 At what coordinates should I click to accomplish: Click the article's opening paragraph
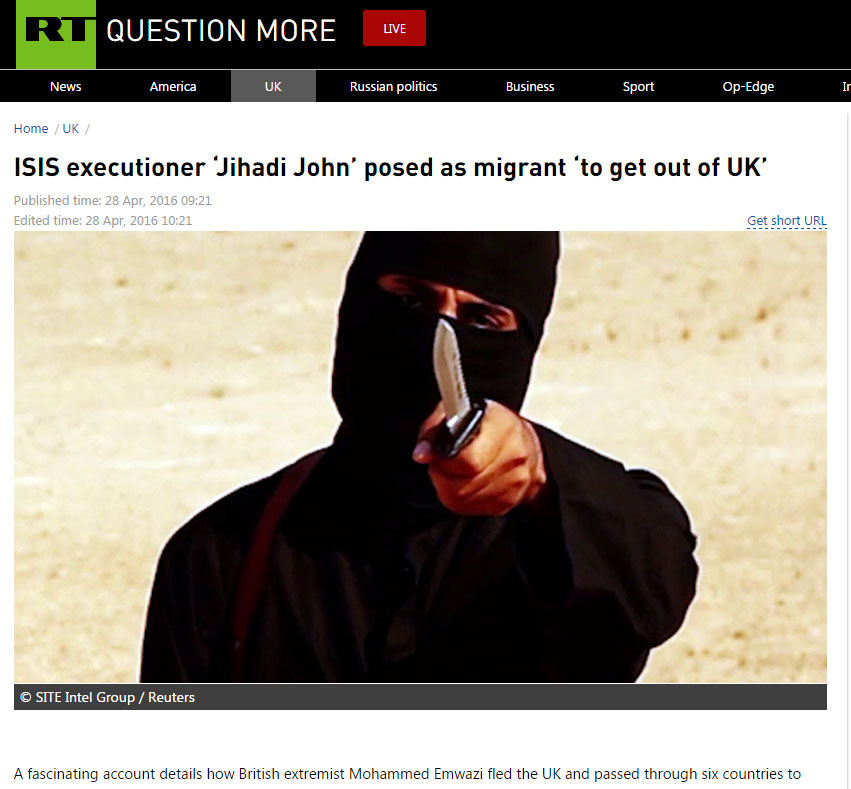pyautogui.click(x=407, y=774)
